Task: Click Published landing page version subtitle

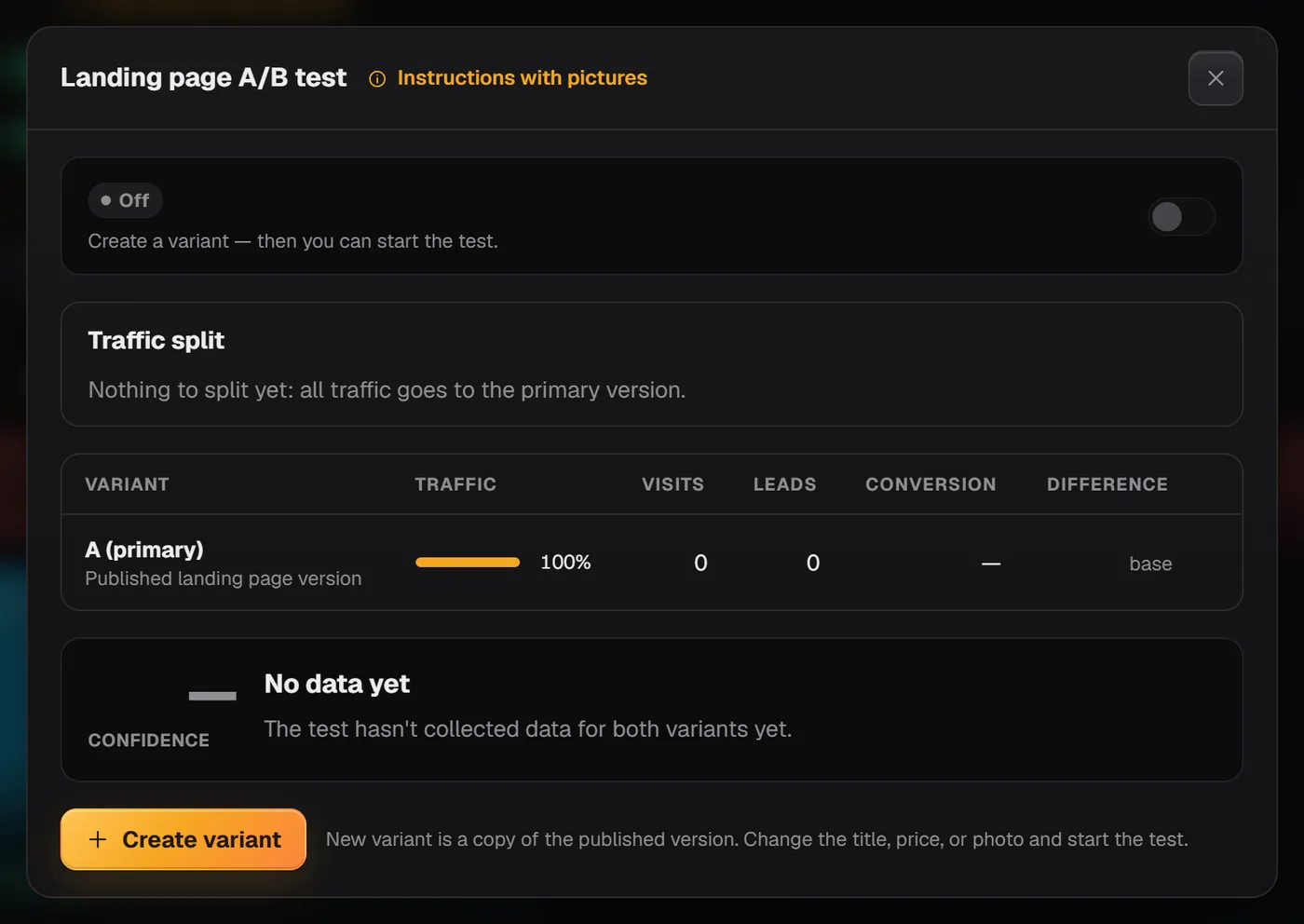Action: point(223,578)
